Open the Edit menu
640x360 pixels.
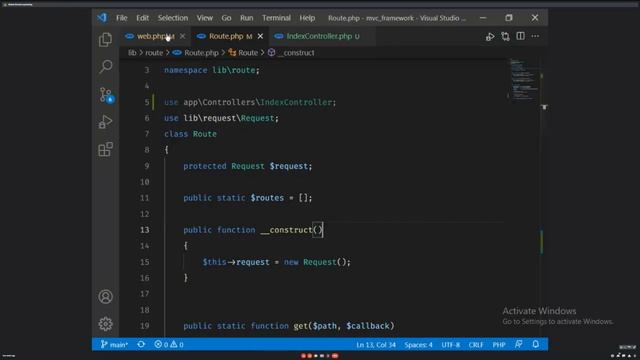coord(142,18)
